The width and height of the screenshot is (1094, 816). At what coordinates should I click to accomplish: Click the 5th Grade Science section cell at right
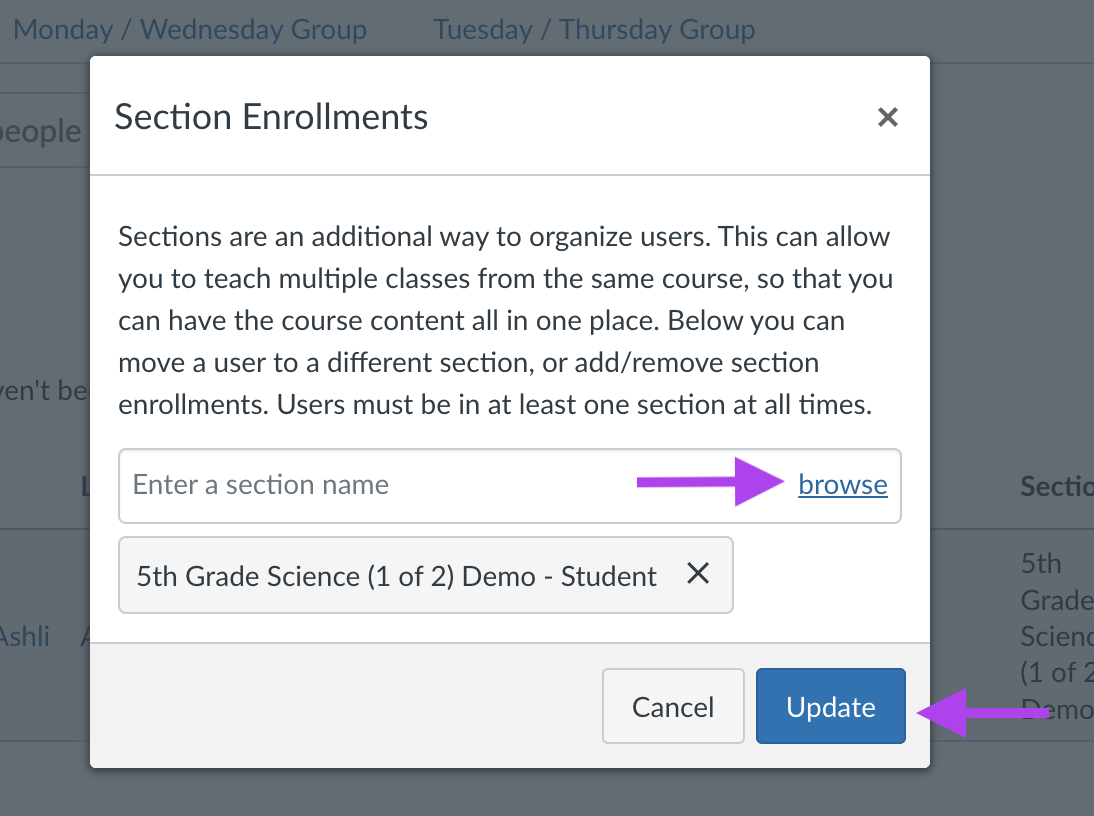tap(1056, 636)
